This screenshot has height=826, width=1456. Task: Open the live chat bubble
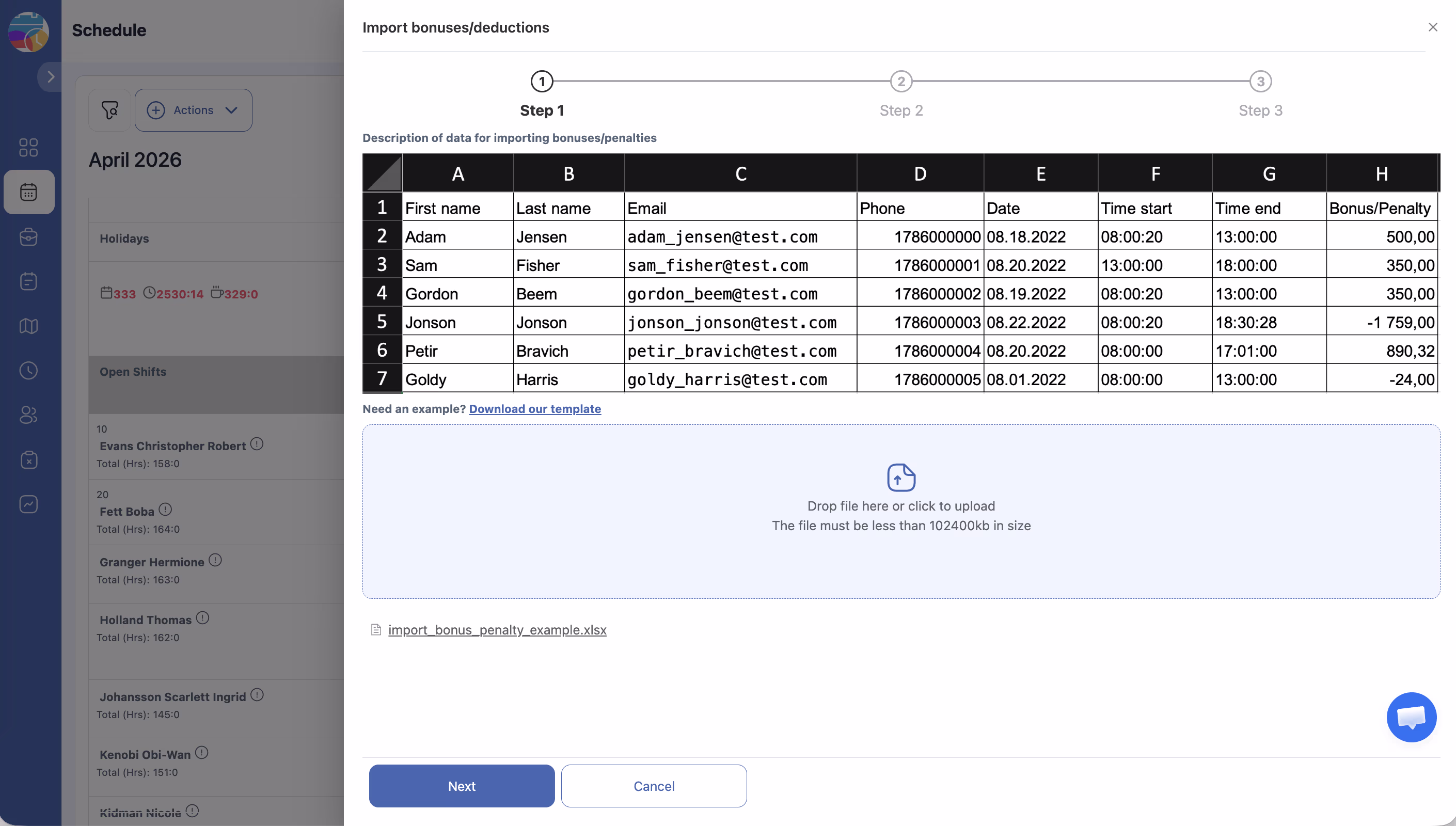pos(1411,717)
